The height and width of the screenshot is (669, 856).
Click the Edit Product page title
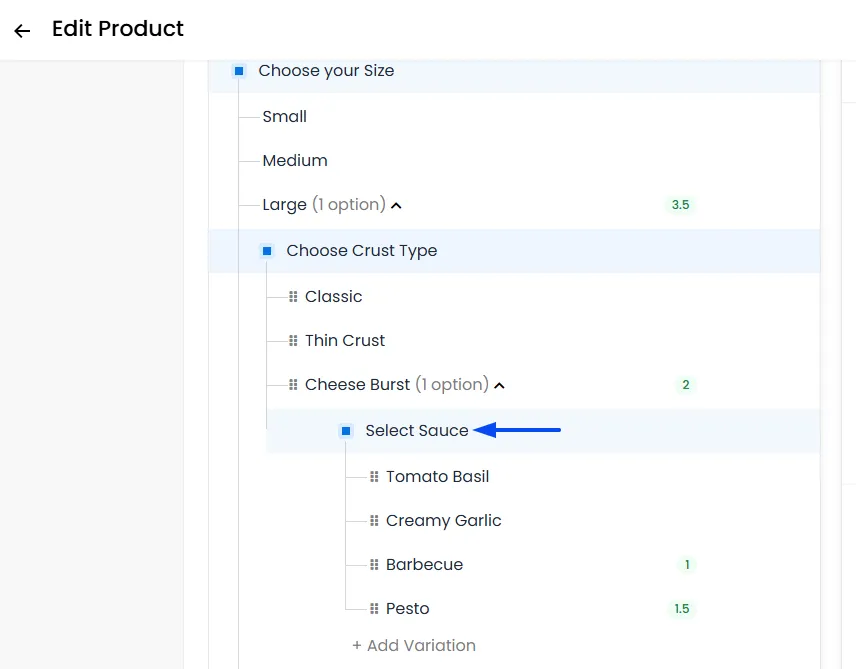[118, 28]
